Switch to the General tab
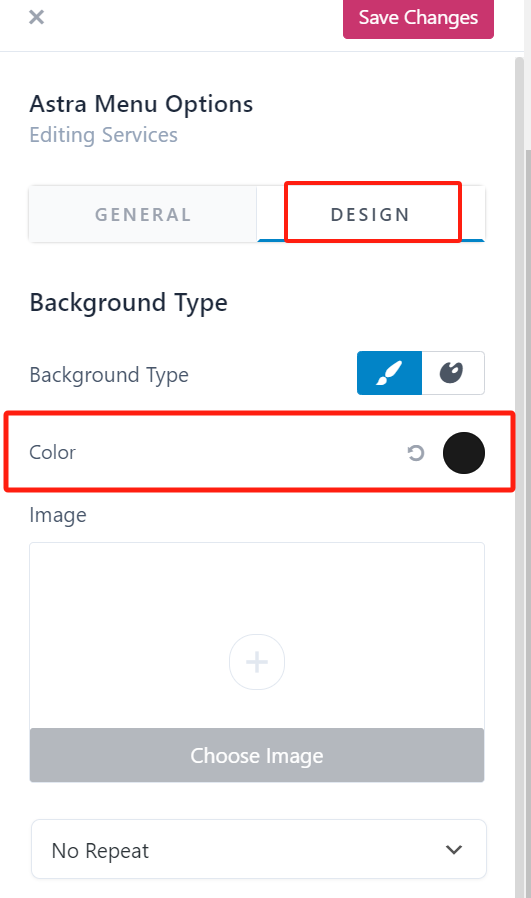Screen dimensions: 531x898 coord(143,214)
